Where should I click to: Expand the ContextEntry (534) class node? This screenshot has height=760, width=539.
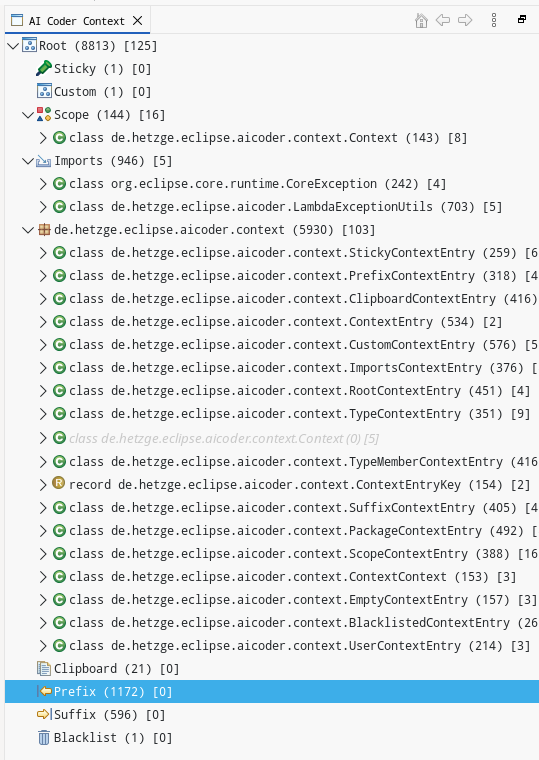pyautogui.click(x=43, y=322)
